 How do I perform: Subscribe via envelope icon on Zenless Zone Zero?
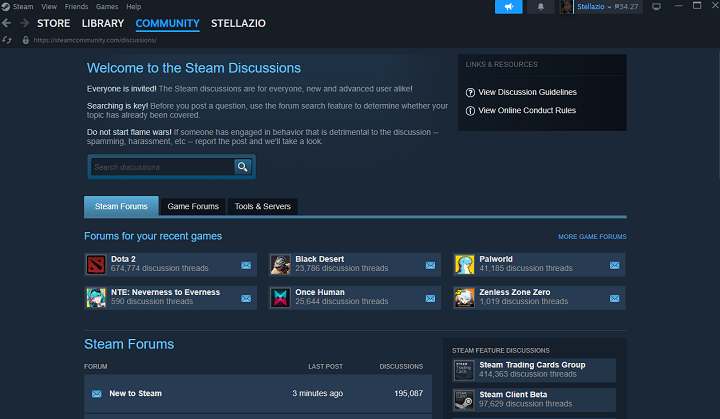pyautogui.click(x=614, y=298)
